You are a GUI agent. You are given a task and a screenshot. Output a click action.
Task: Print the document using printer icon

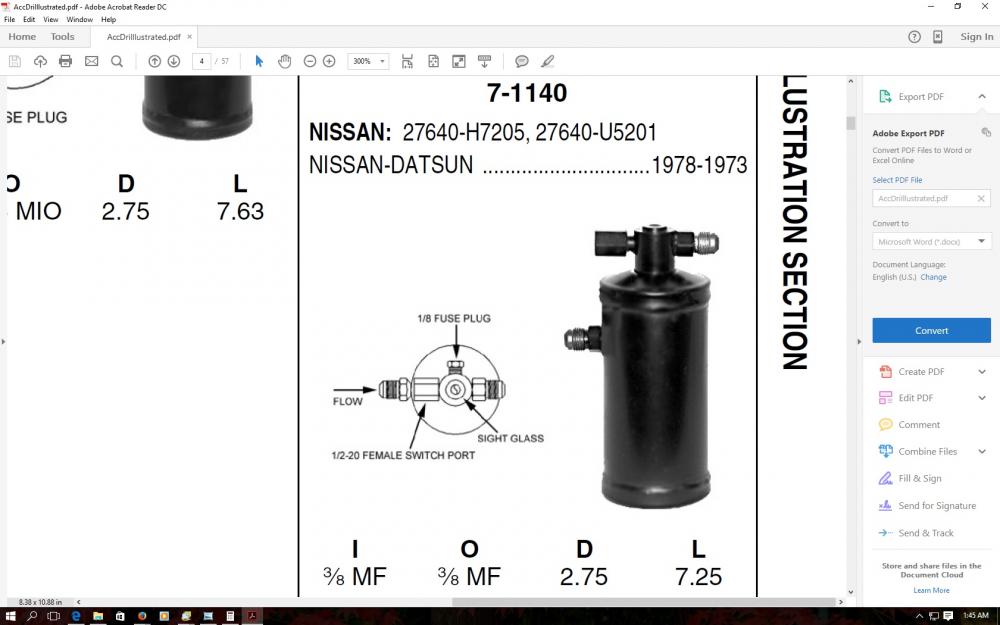tap(66, 61)
